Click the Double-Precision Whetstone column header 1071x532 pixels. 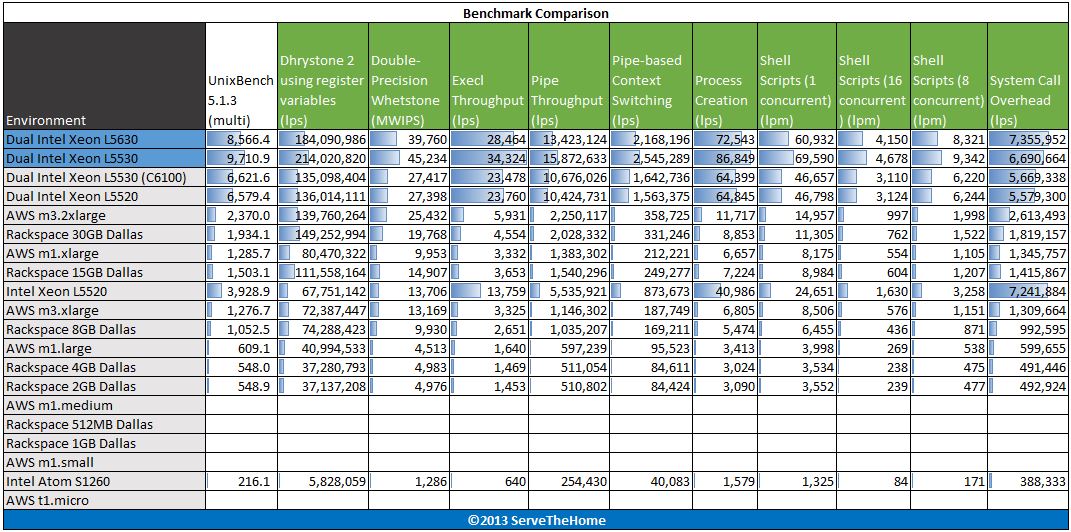(x=409, y=76)
